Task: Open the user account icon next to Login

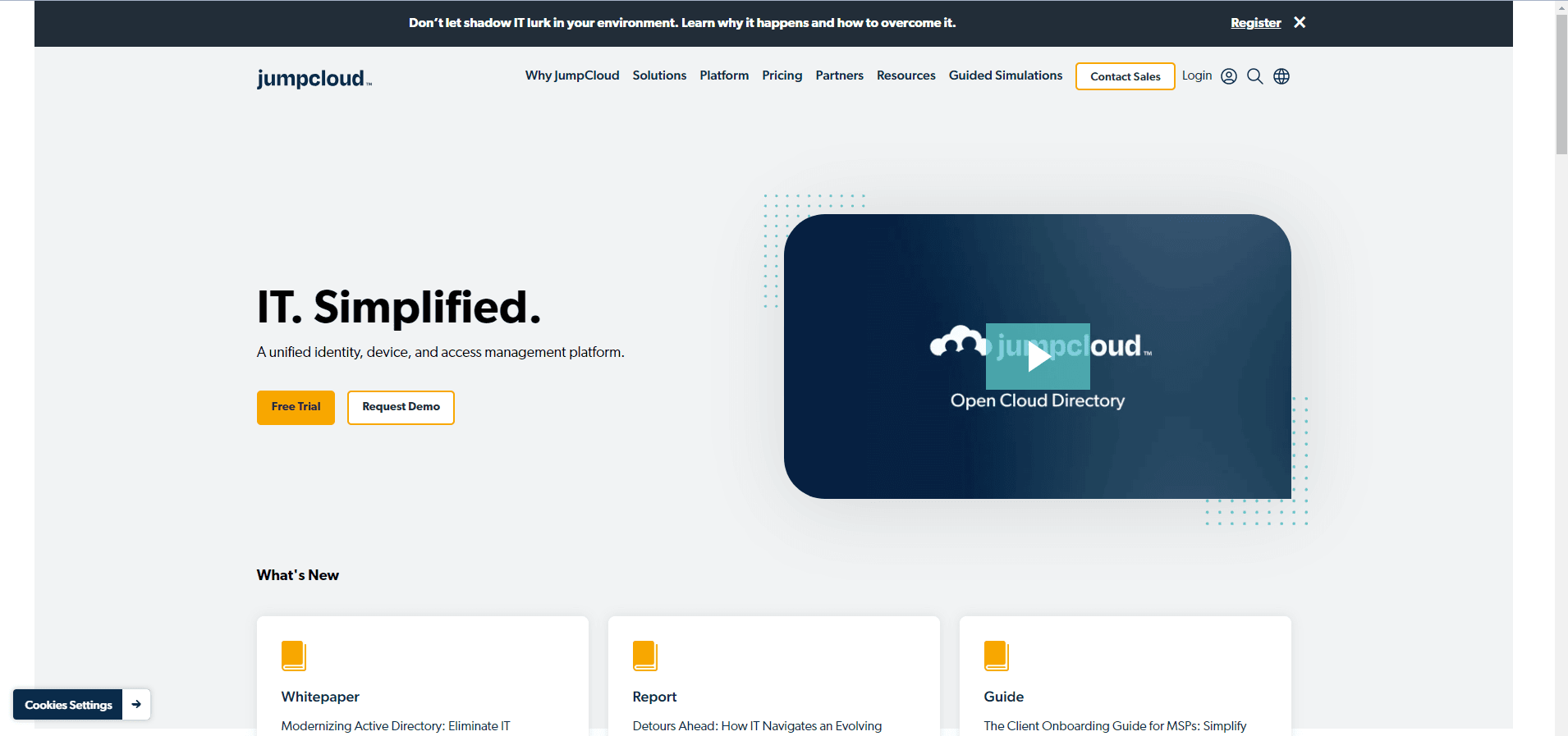Action: (1229, 76)
